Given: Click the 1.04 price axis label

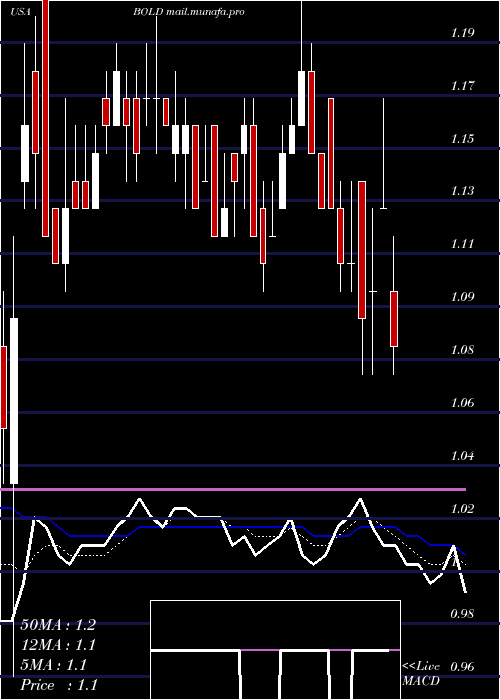Looking at the screenshot, I should (x=462, y=455).
